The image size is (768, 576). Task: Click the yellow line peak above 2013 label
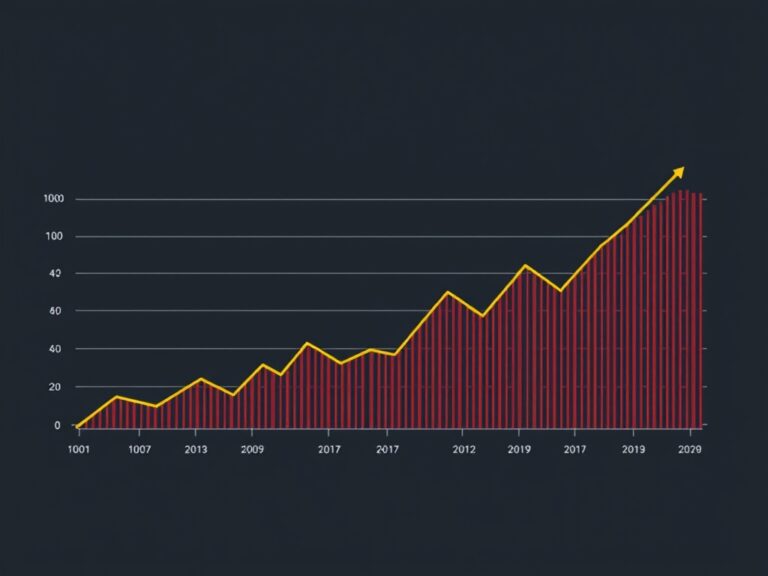click(x=201, y=379)
